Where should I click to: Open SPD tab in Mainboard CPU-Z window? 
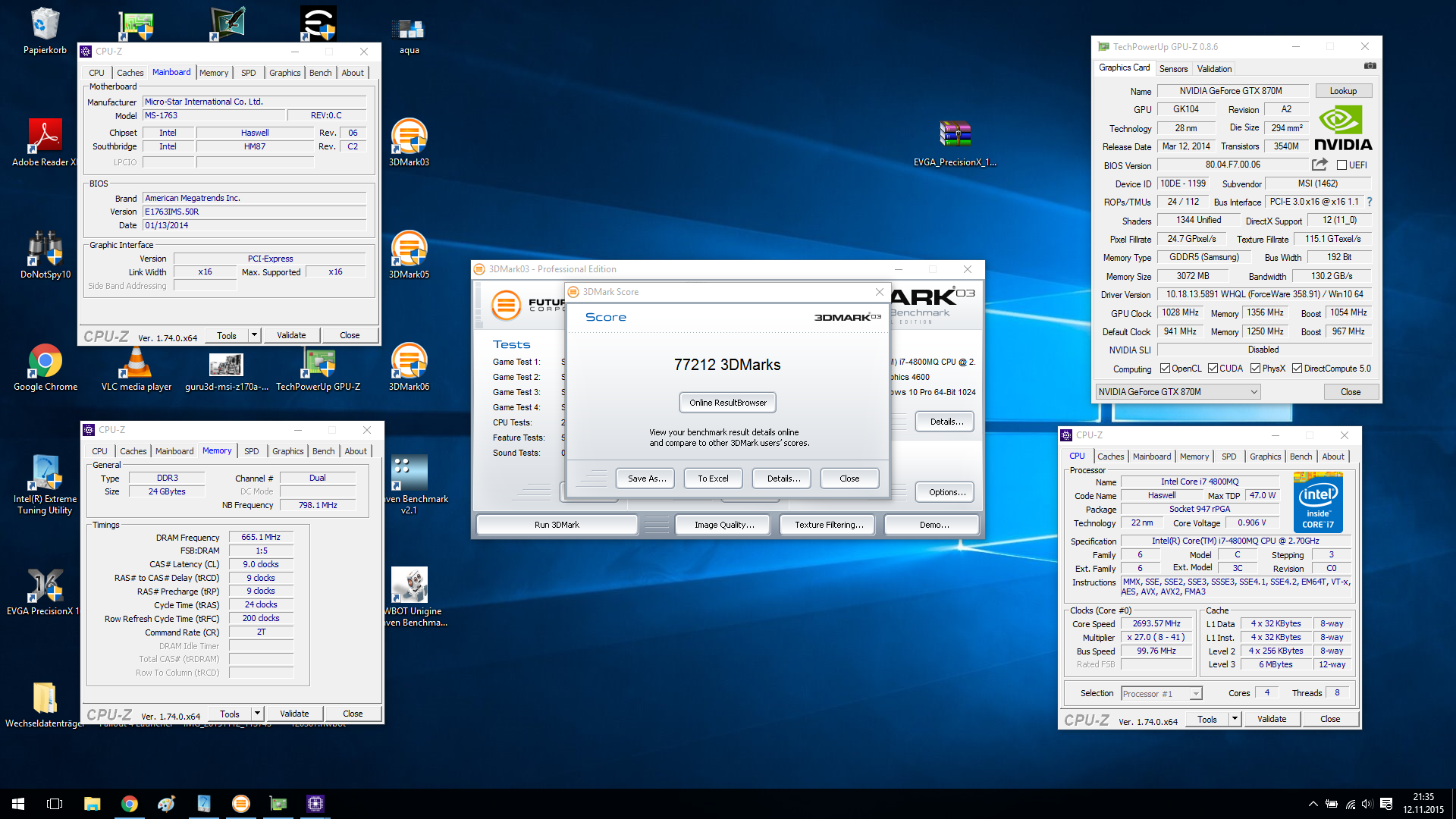(x=248, y=73)
